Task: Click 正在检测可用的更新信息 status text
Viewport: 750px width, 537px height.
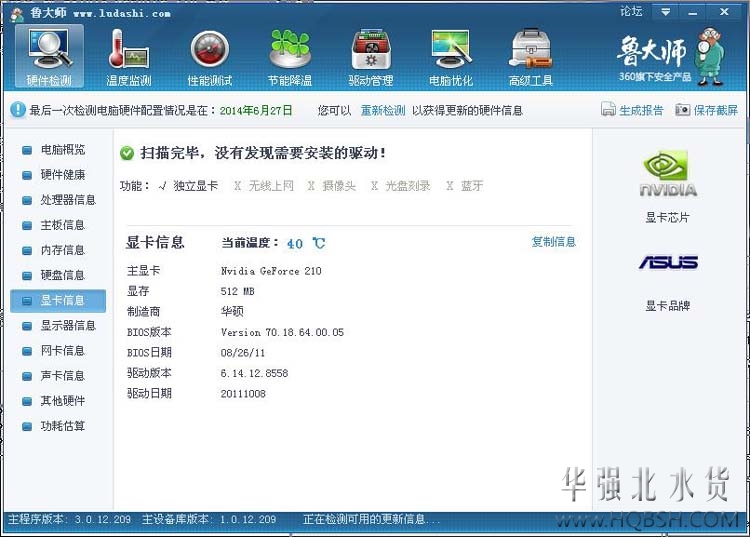Action: pyautogui.click(x=371, y=519)
